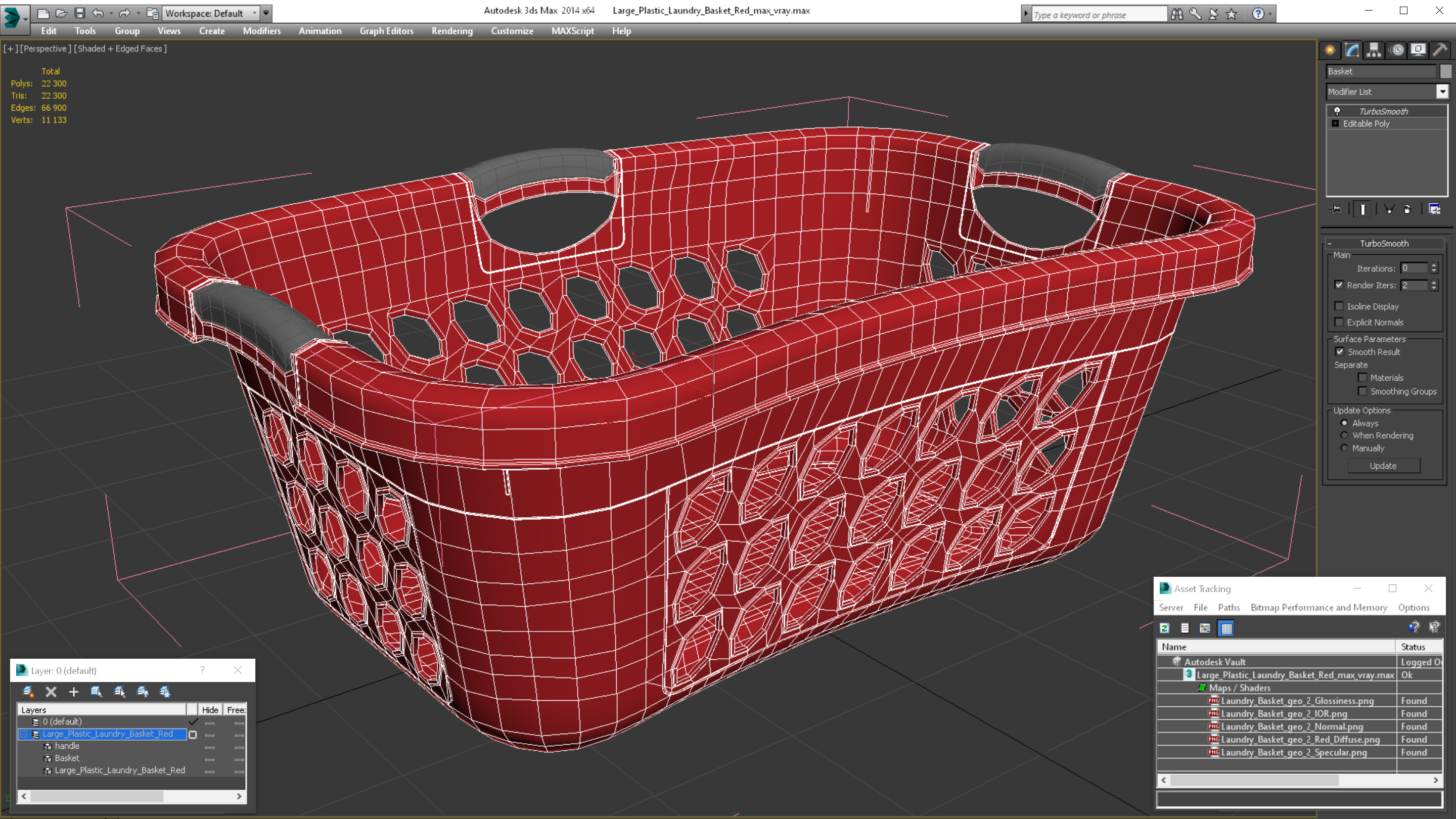1456x819 pixels.
Task: Click Create New Layer plus icon
Action: pos(73,692)
